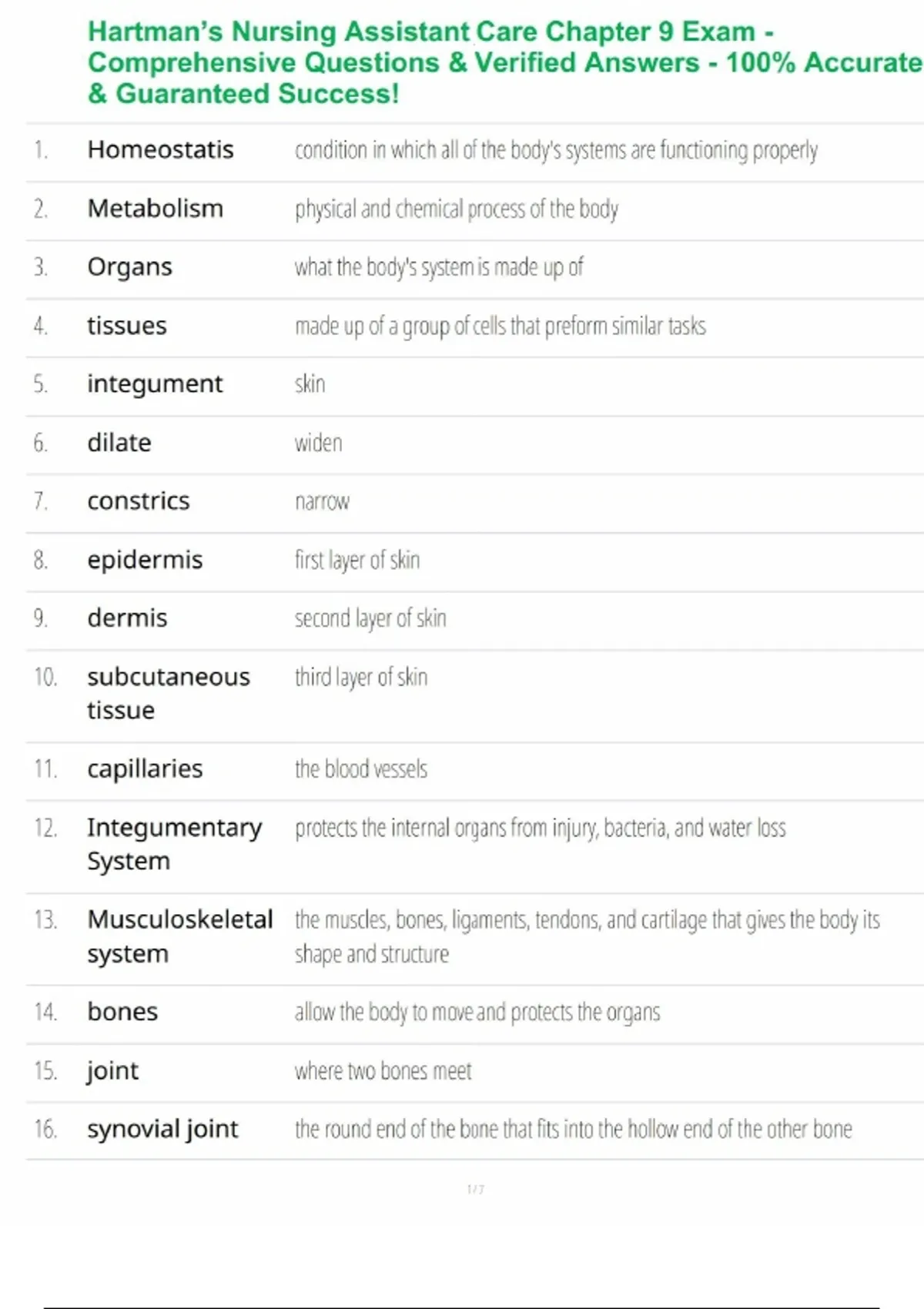
Task: Click the term "constrics"
Action: click(x=138, y=501)
